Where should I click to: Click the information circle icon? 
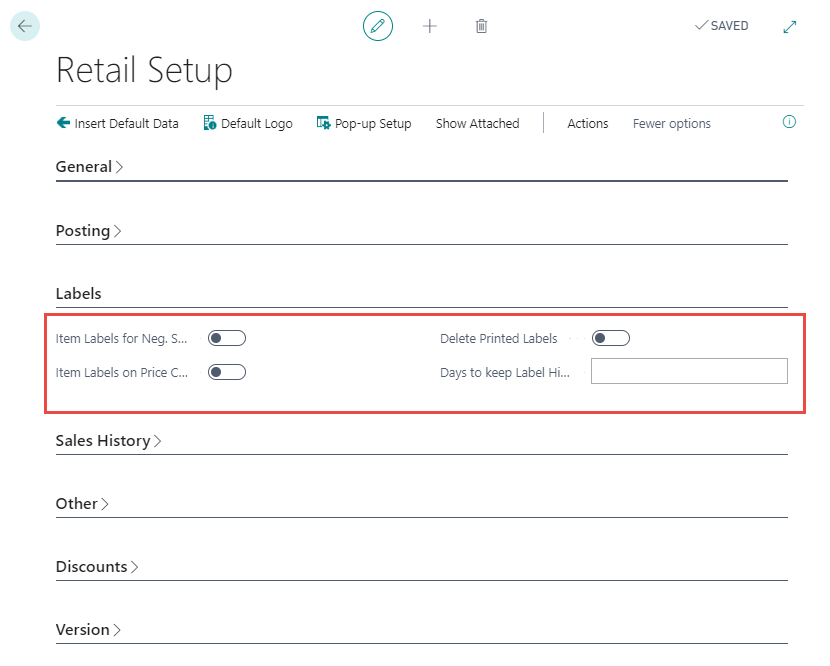789,122
